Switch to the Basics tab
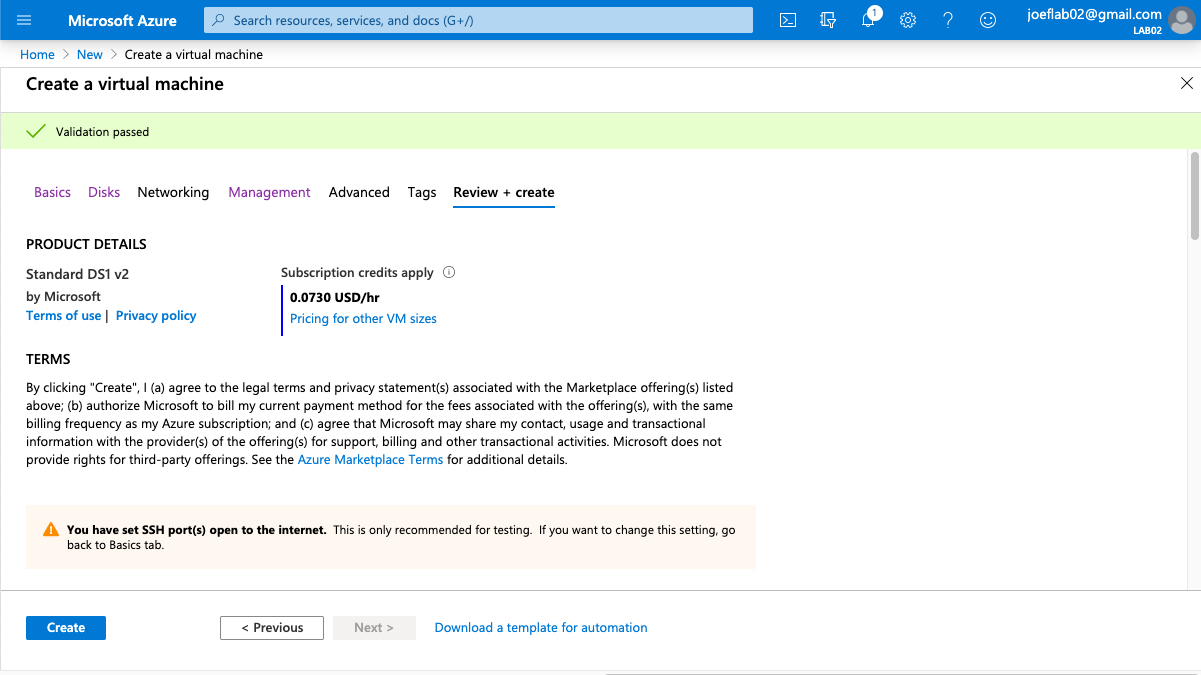The width and height of the screenshot is (1201, 675). (x=52, y=192)
